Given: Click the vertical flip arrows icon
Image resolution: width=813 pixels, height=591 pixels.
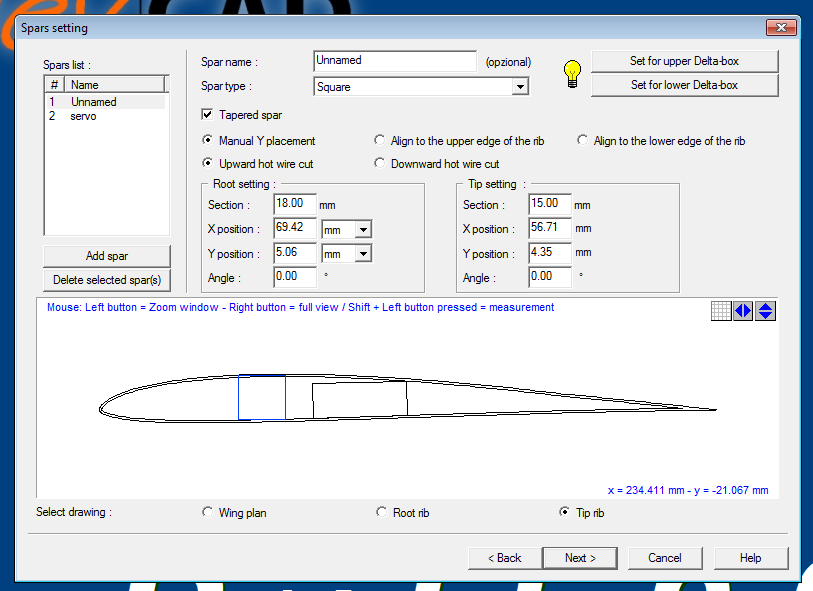Looking at the screenshot, I should (x=765, y=311).
